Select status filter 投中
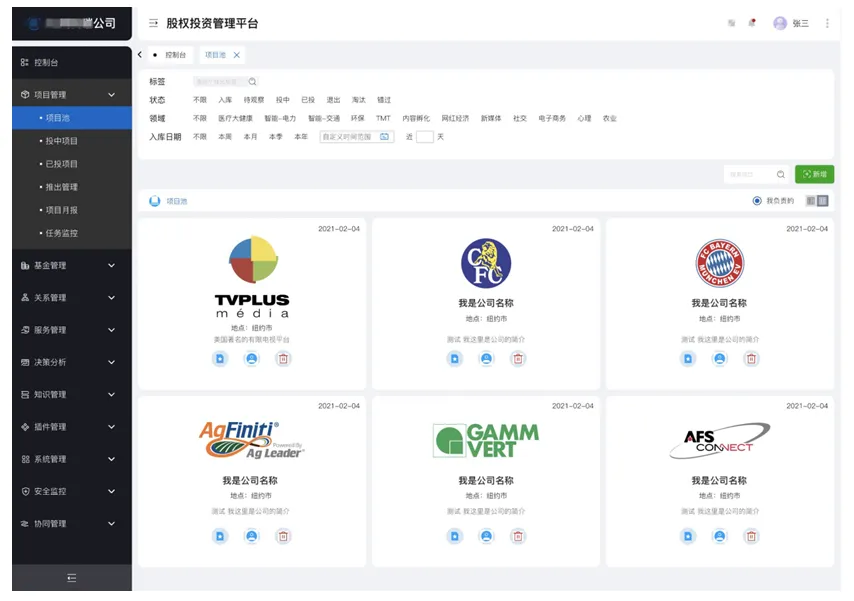854x601 pixels. pyautogui.click(x=283, y=100)
